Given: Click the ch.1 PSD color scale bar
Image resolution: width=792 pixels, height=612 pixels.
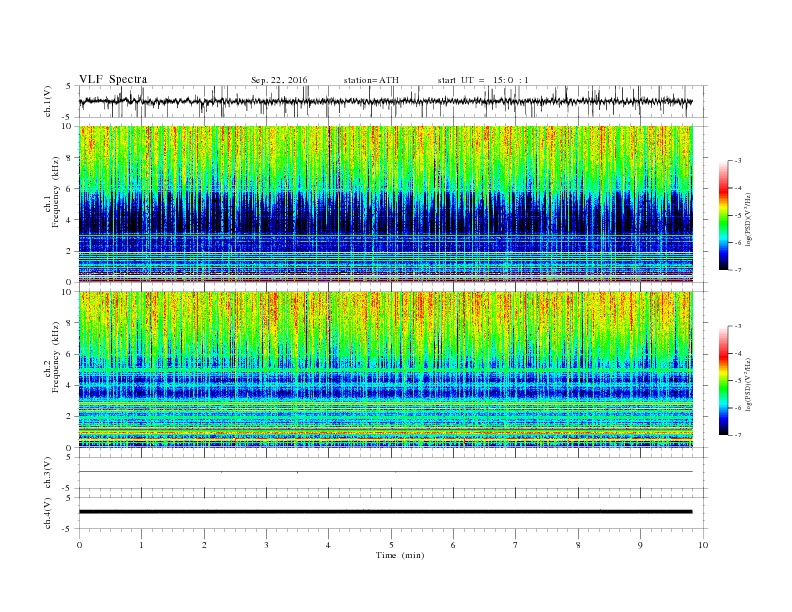Looking at the screenshot, I should click(x=723, y=215).
